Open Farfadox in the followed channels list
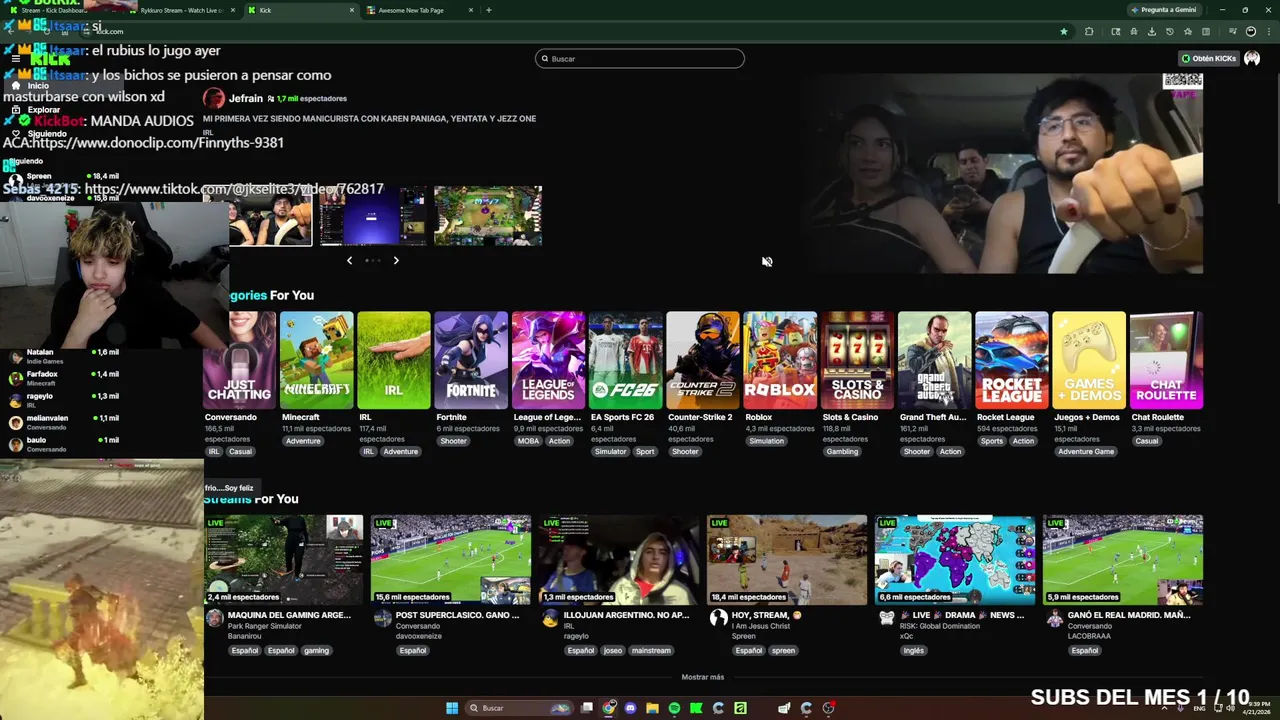The height and width of the screenshot is (720, 1280). (x=64, y=378)
